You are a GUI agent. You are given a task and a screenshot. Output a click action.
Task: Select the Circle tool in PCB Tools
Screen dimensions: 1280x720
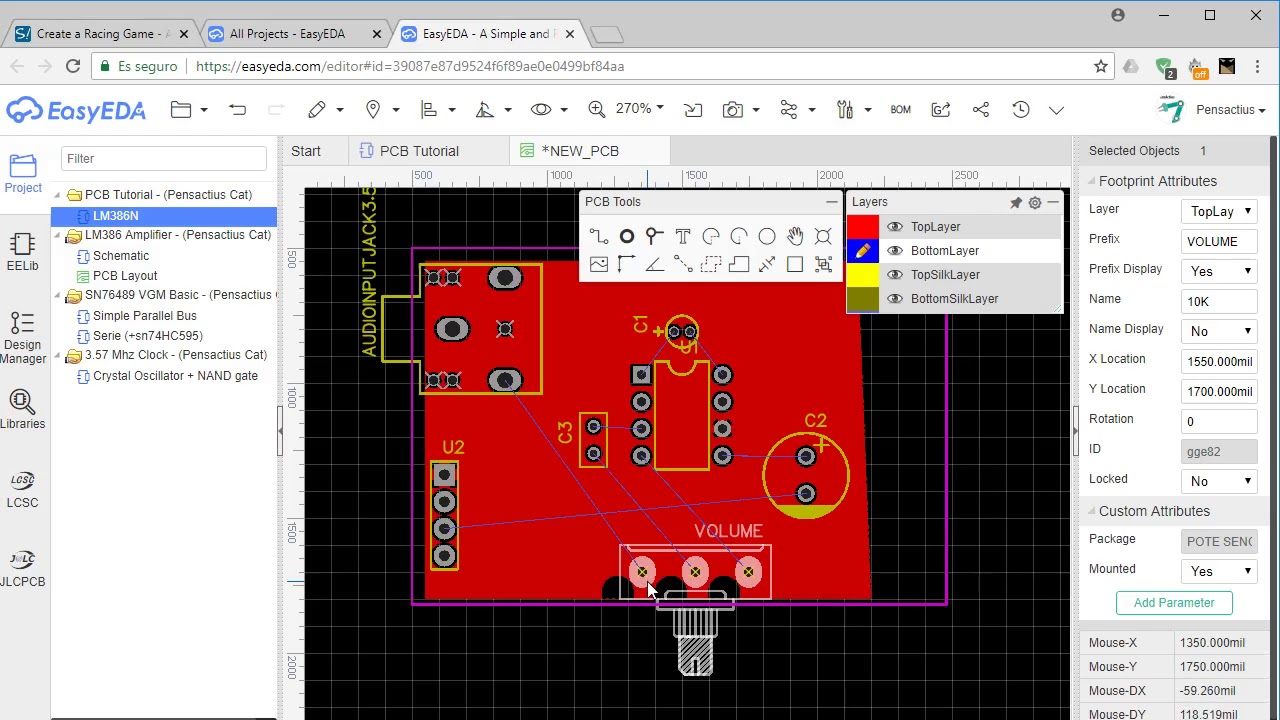[x=766, y=237]
